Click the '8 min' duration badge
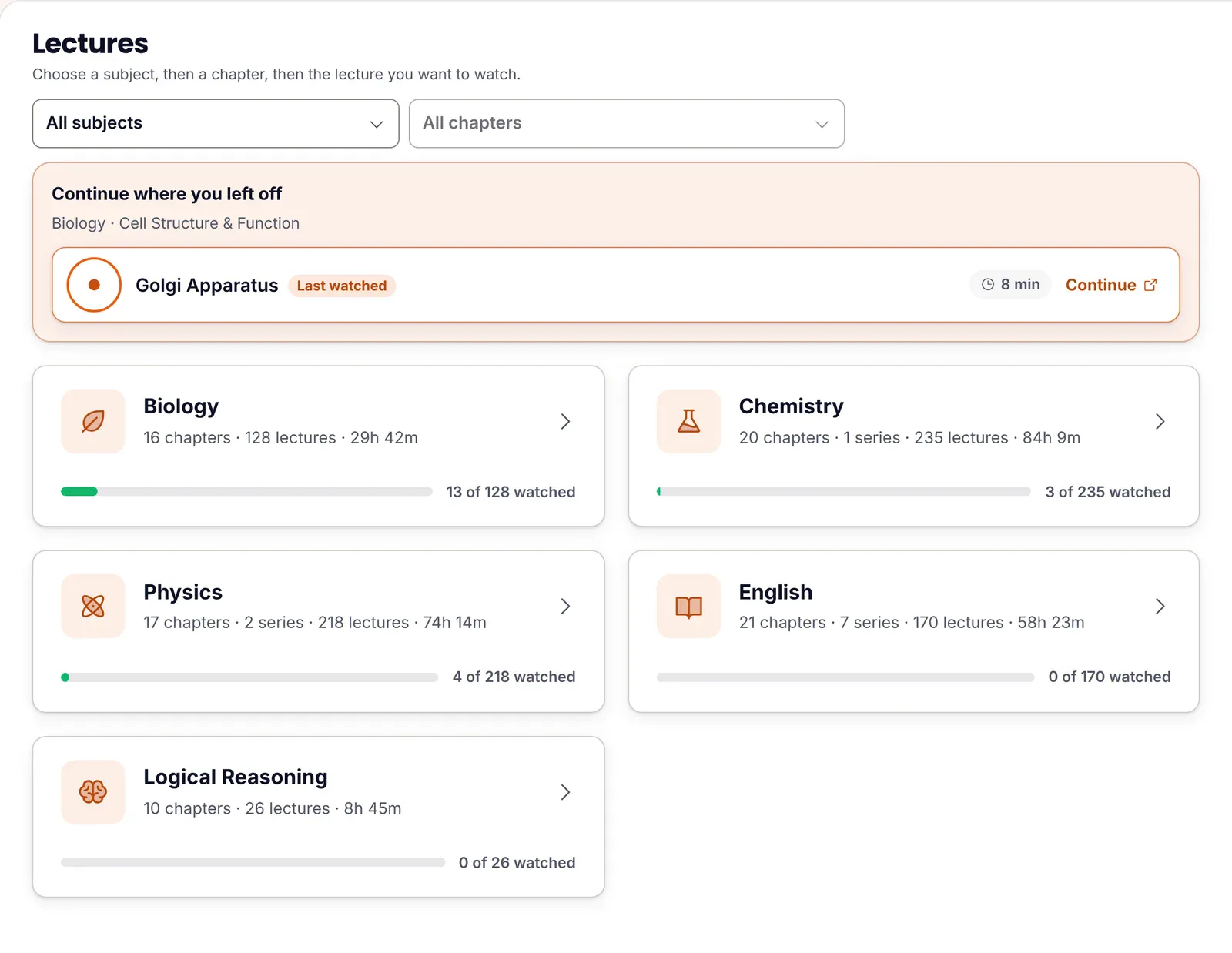 click(x=1010, y=285)
